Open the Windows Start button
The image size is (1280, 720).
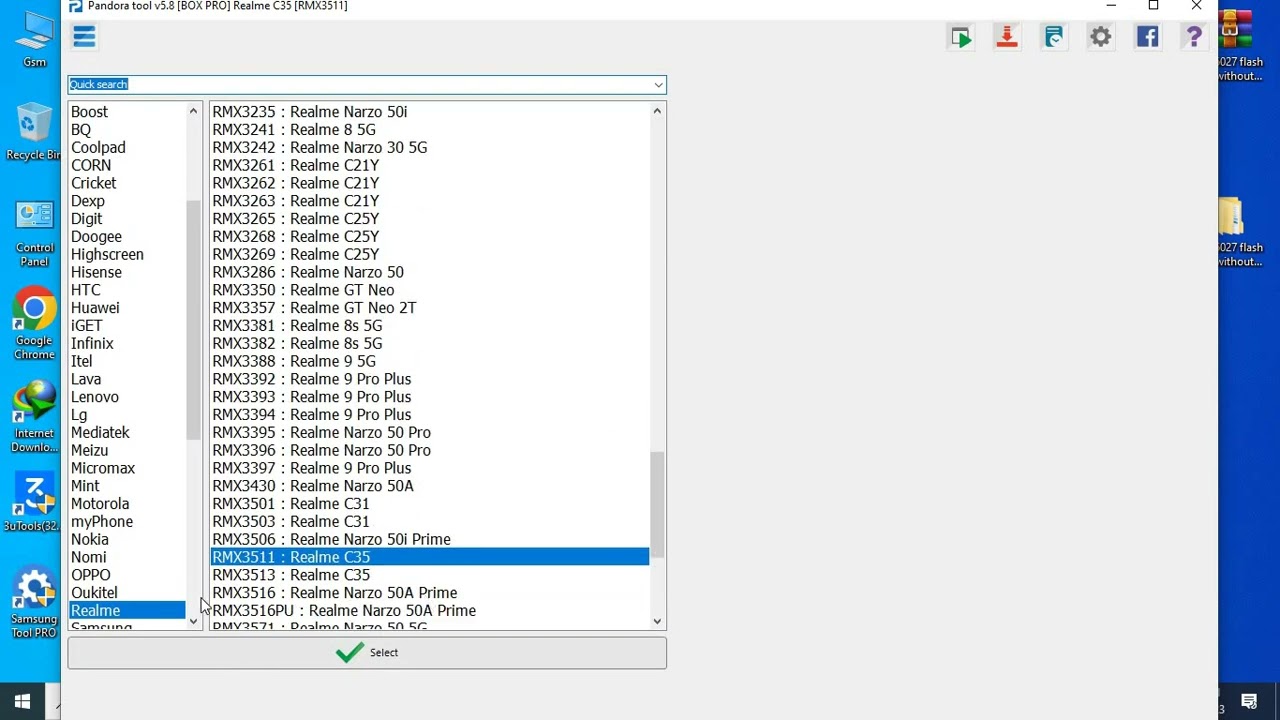(x=22, y=701)
